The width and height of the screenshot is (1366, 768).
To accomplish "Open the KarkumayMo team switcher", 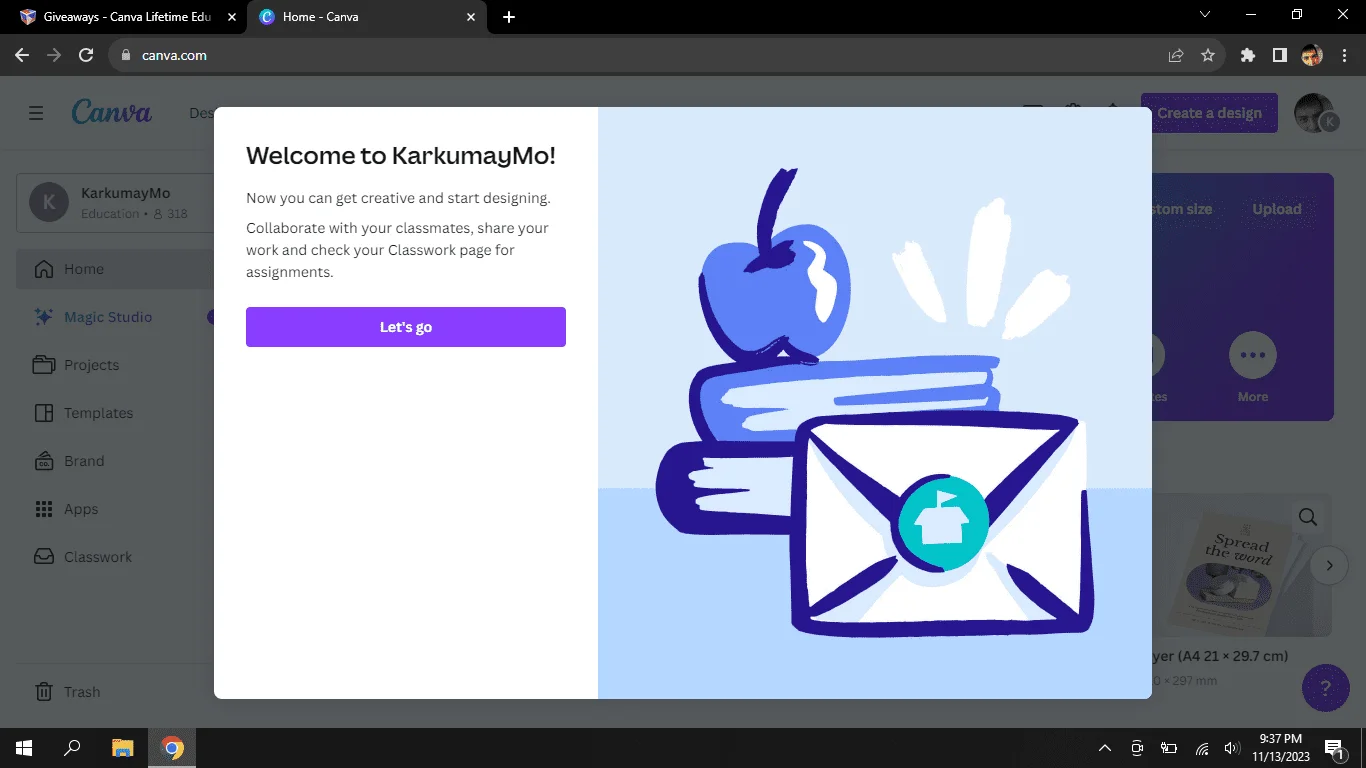I will (x=115, y=203).
